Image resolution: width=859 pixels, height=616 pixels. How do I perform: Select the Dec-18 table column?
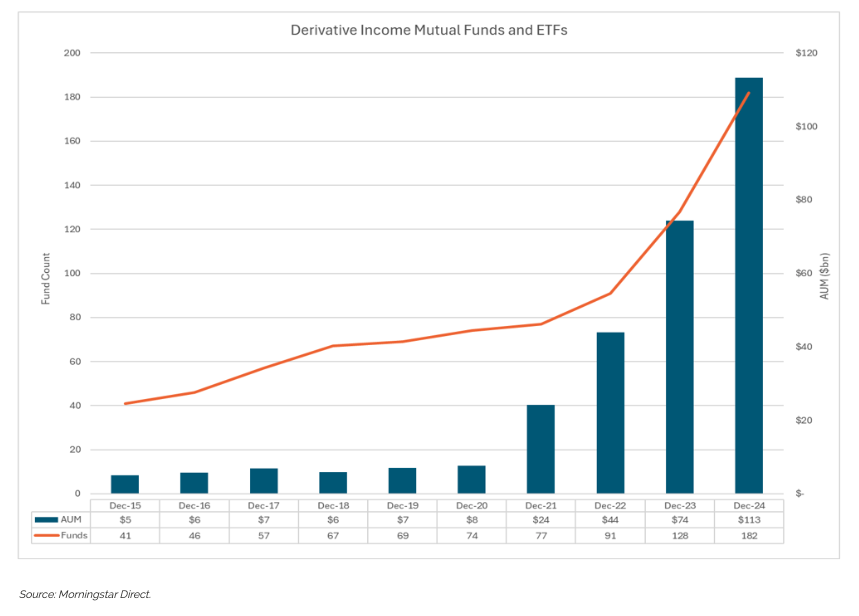point(333,520)
